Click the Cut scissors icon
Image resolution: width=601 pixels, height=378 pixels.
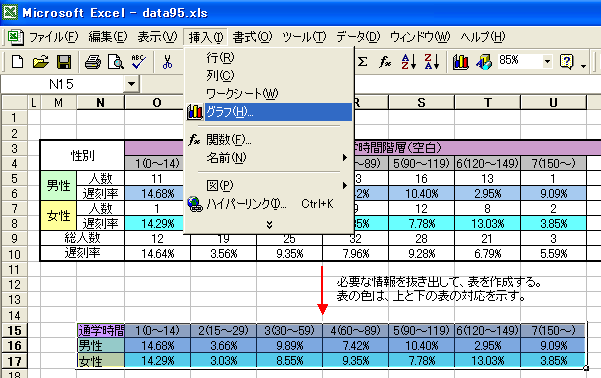[x=167, y=61]
